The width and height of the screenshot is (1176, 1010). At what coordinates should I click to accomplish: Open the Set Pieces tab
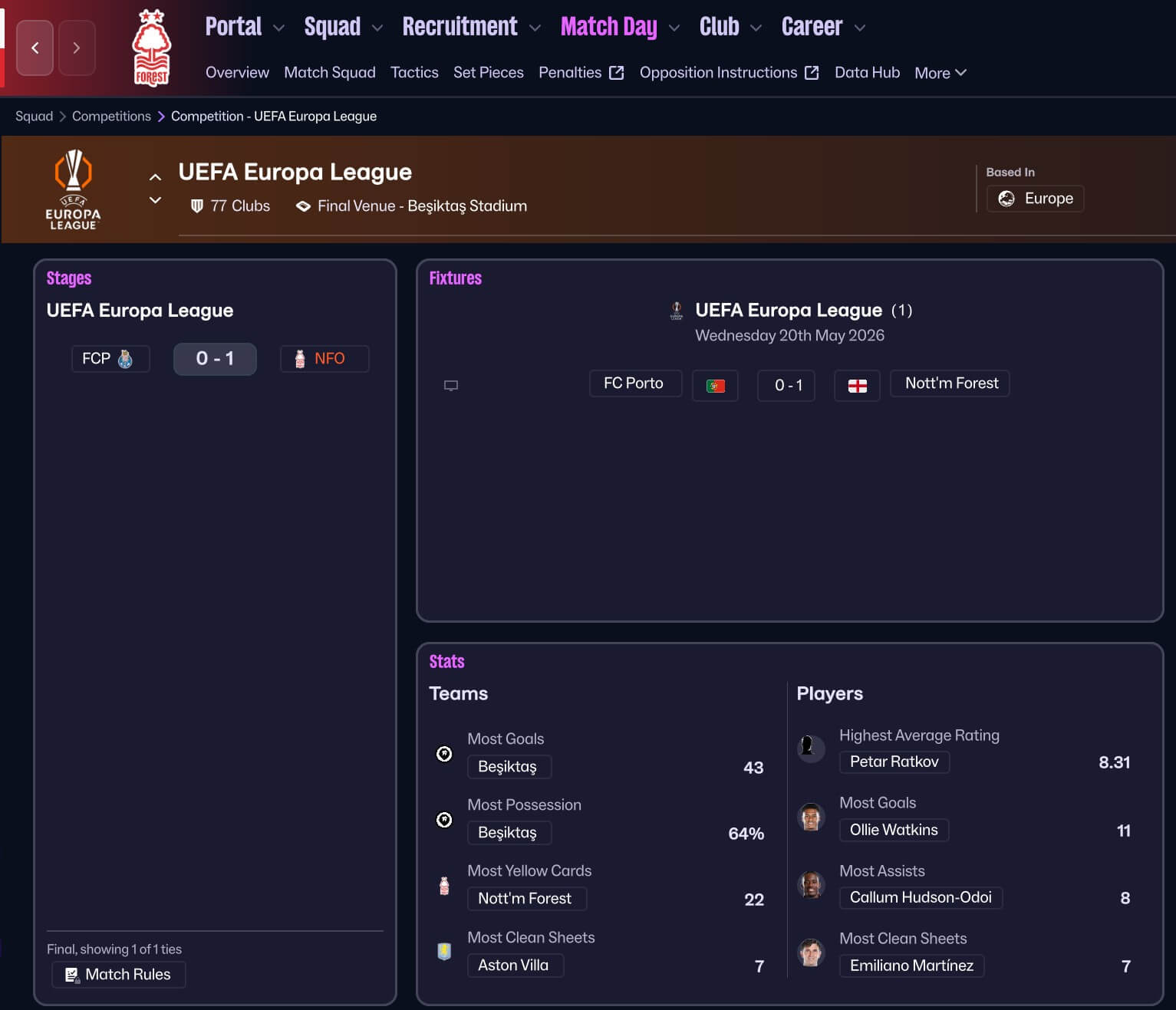[x=488, y=73]
